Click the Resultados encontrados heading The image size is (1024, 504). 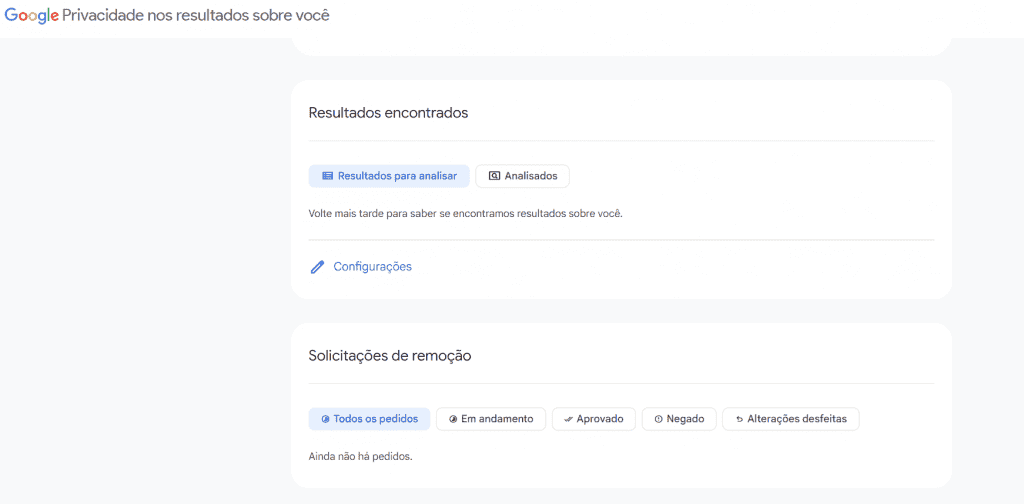click(389, 112)
